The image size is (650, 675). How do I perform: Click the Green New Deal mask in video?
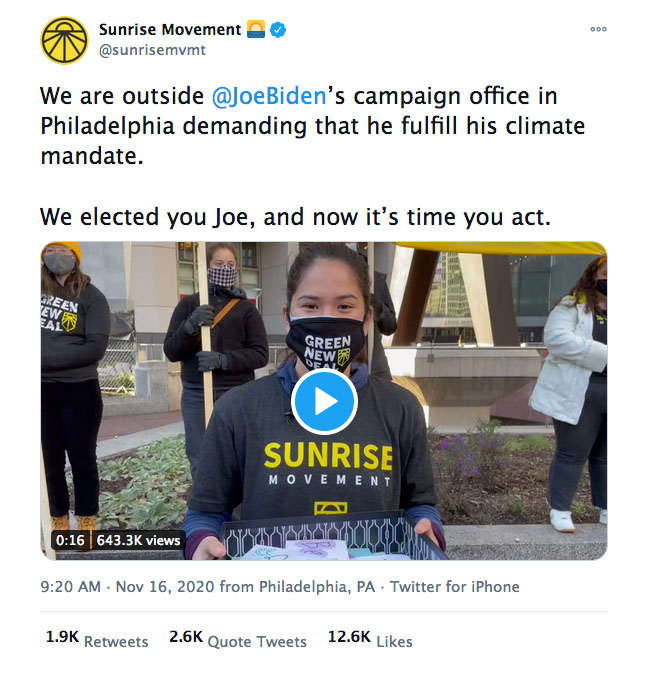[326, 344]
